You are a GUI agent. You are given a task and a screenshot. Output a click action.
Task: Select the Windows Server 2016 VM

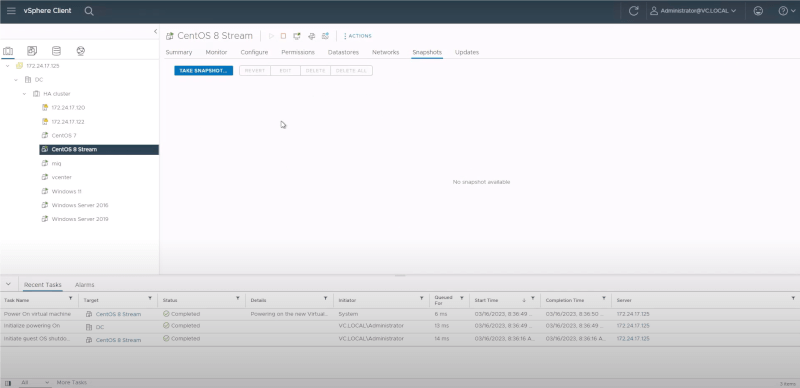pos(80,205)
